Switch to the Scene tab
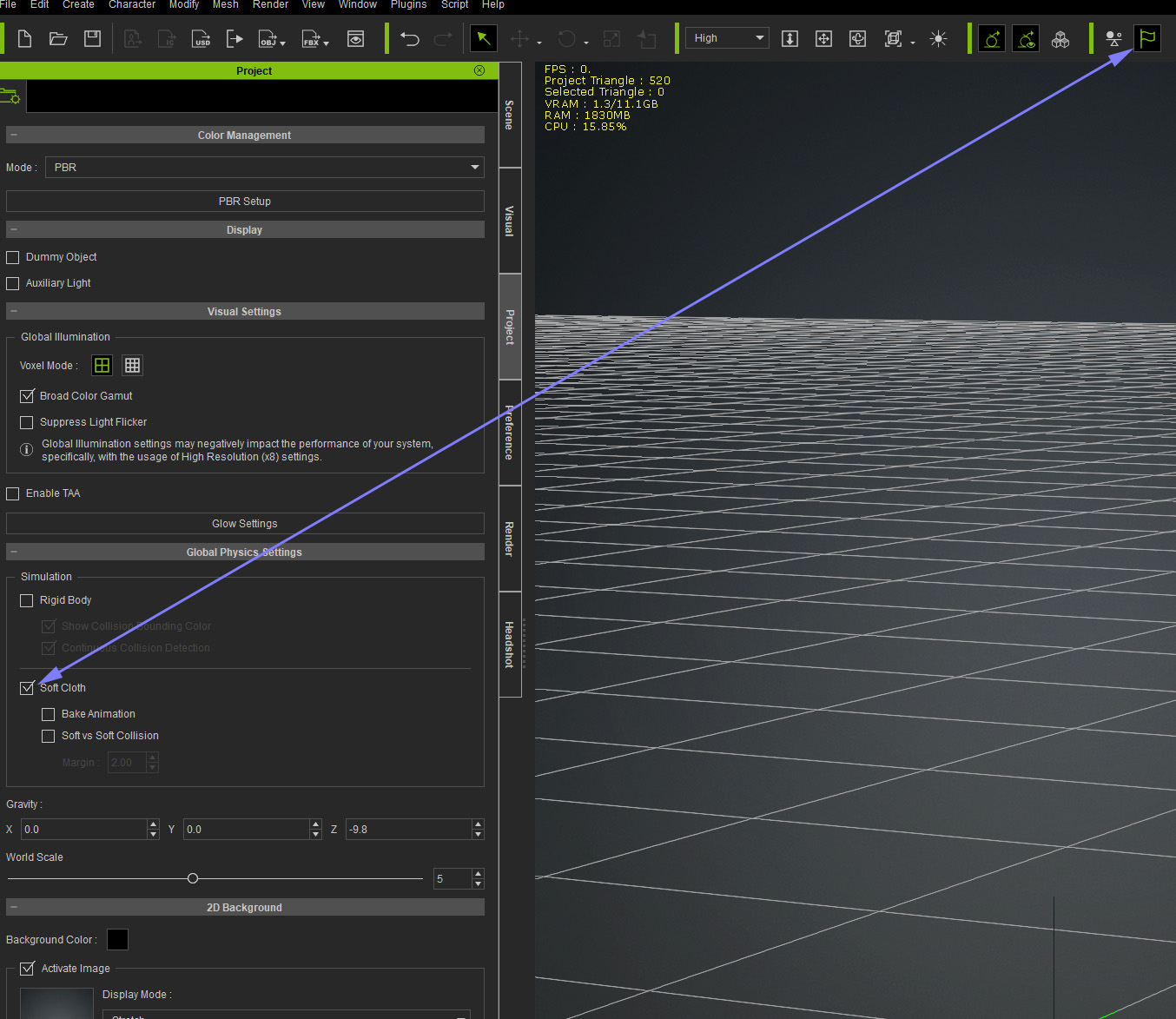The image size is (1176, 1019). click(x=510, y=115)
